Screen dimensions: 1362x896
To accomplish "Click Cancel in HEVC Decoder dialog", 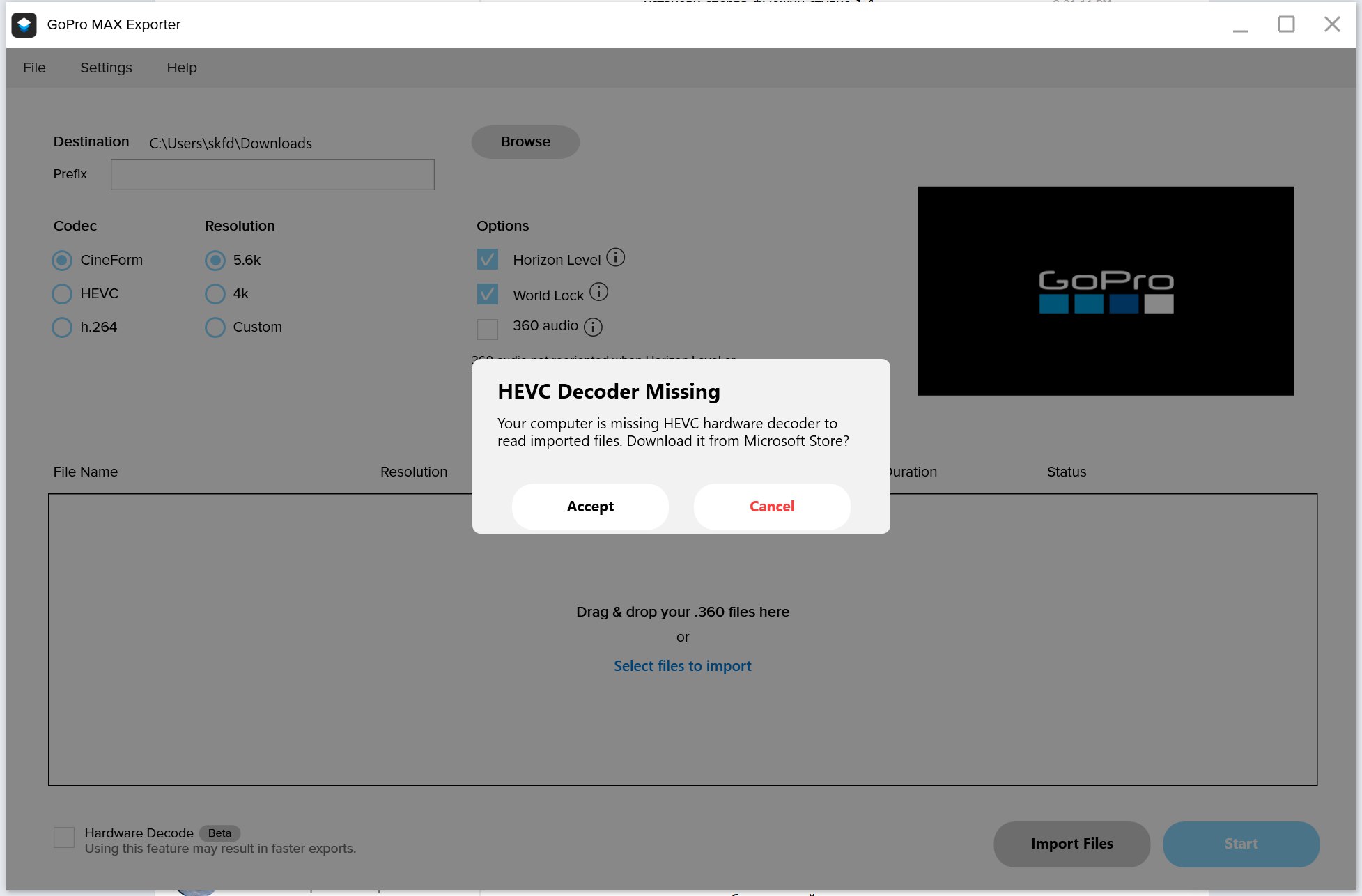I will (772, 507).
